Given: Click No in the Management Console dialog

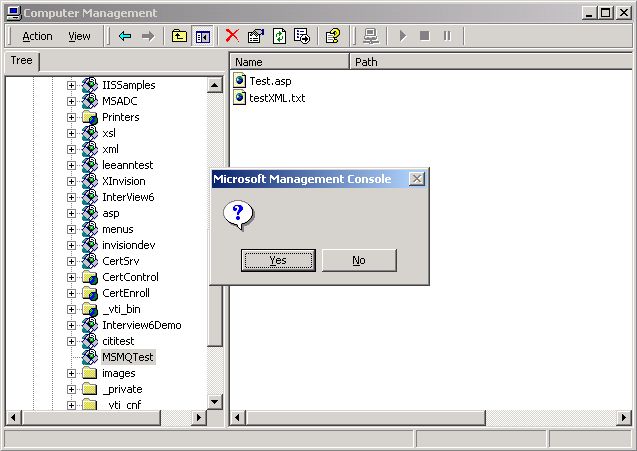Looking at the screenshot, I should [359, 260].
